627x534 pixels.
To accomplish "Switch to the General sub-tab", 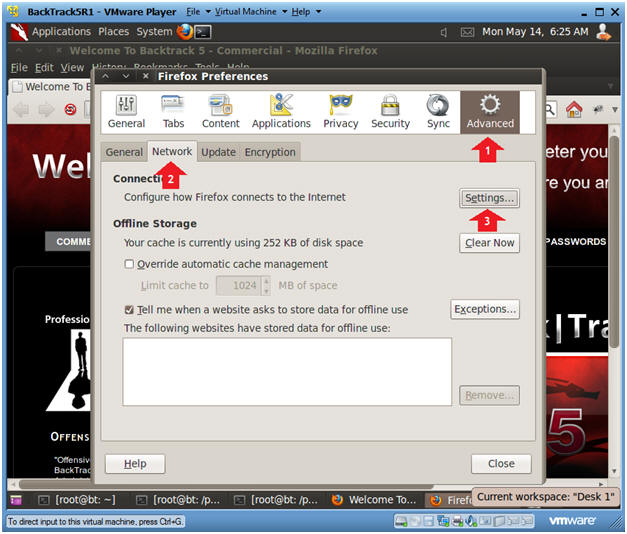I will pos(124,152).
